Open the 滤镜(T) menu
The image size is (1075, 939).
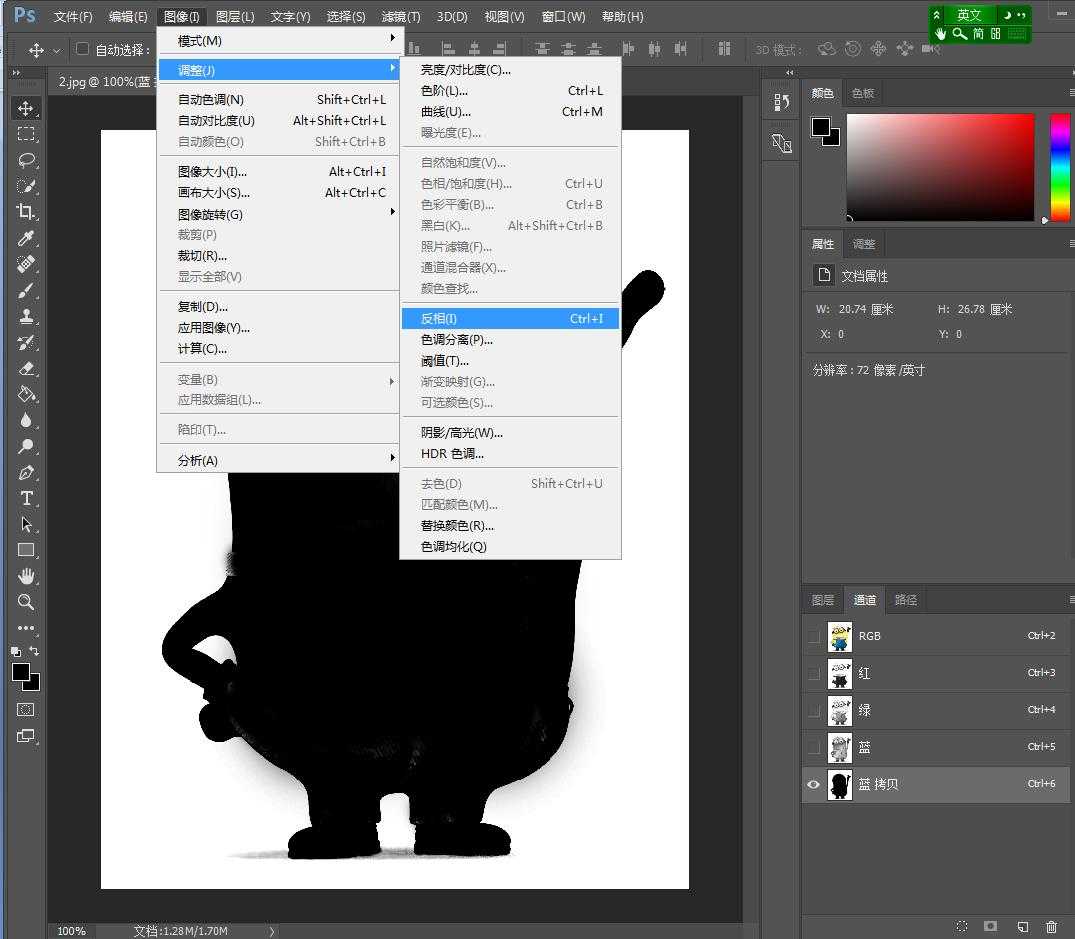coord(401,16)
